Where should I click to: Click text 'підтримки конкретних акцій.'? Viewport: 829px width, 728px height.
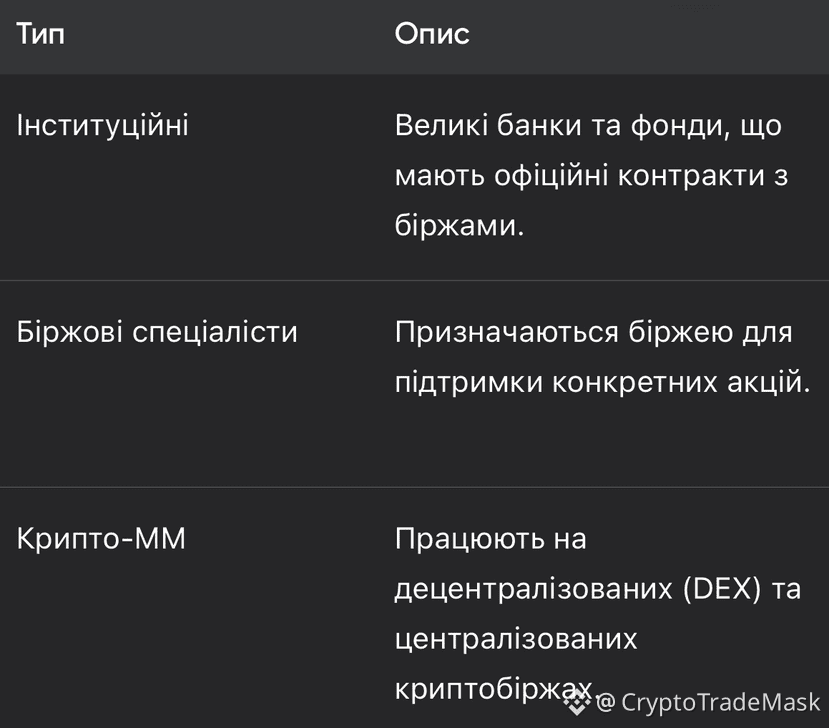[603, 382]
